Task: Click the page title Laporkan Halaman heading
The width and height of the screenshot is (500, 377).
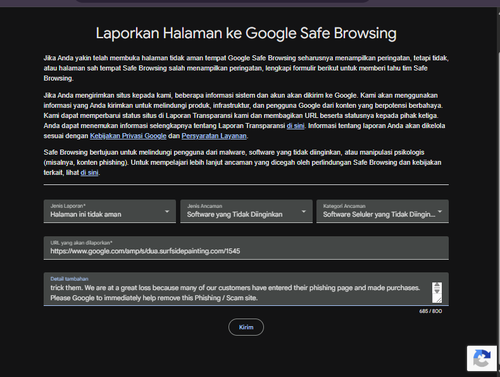Action: [x=246, y=33]
